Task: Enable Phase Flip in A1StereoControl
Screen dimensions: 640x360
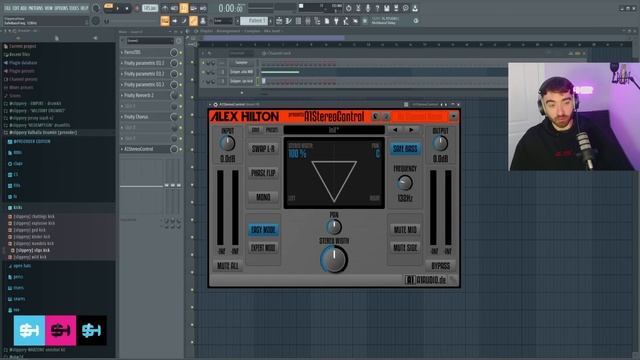Action: point(263,173)
